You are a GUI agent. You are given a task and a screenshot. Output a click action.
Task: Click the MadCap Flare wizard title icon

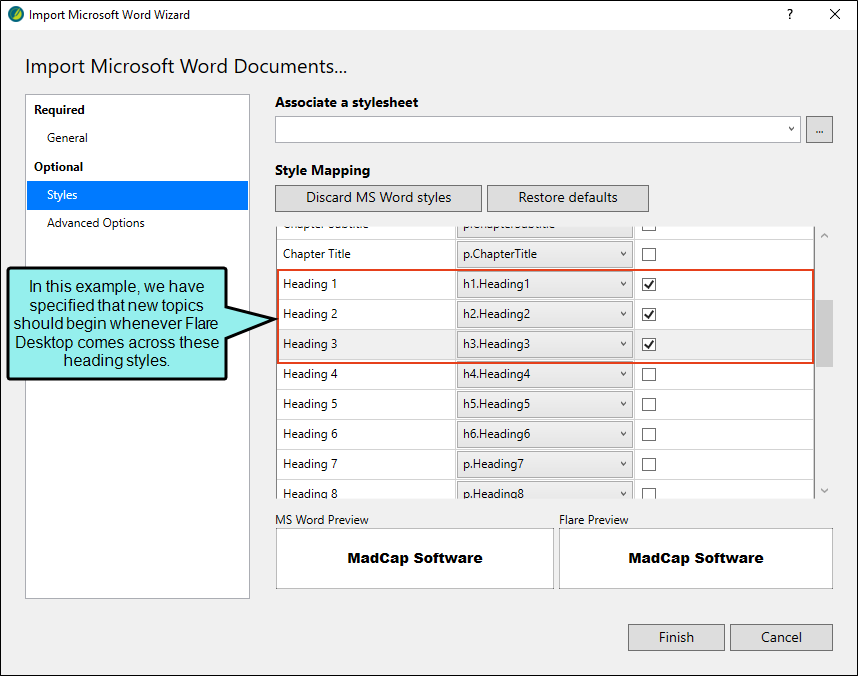coord(15,14)
